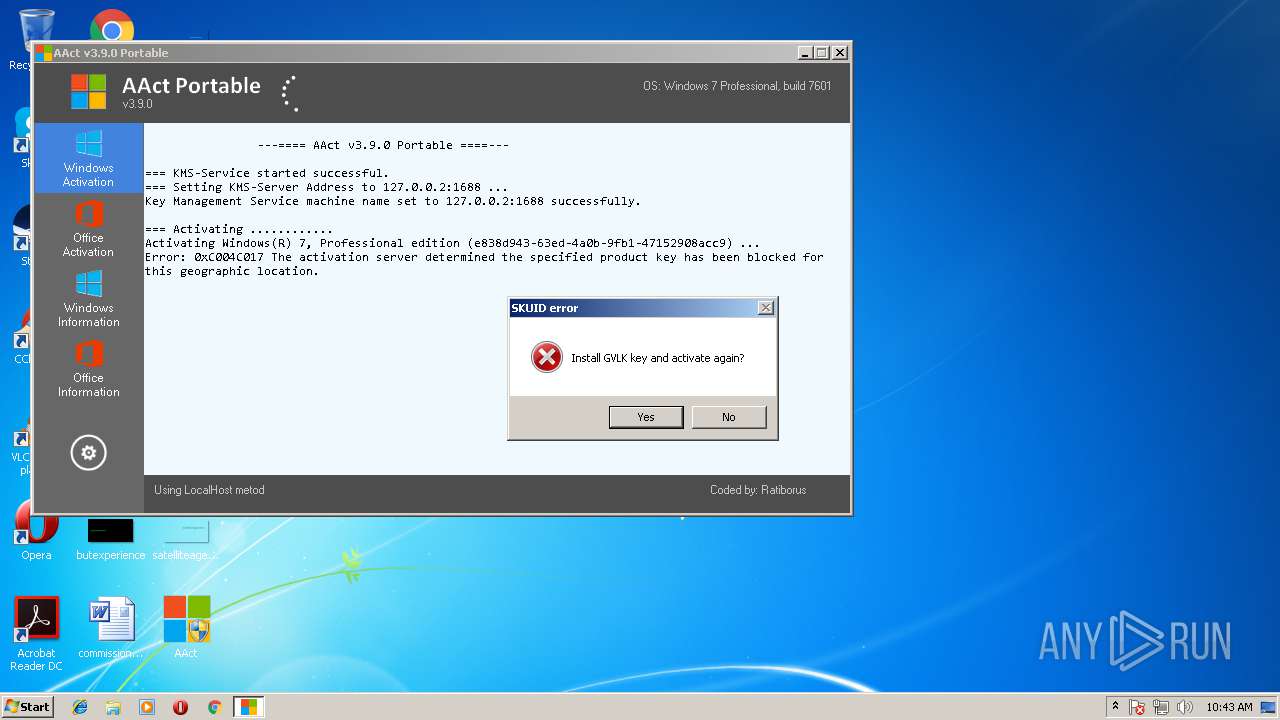The width and height of the screenshot is (1280, 720).
Task: Click the 'KMS-Service started successful' log line
Action: coord(267,173)
